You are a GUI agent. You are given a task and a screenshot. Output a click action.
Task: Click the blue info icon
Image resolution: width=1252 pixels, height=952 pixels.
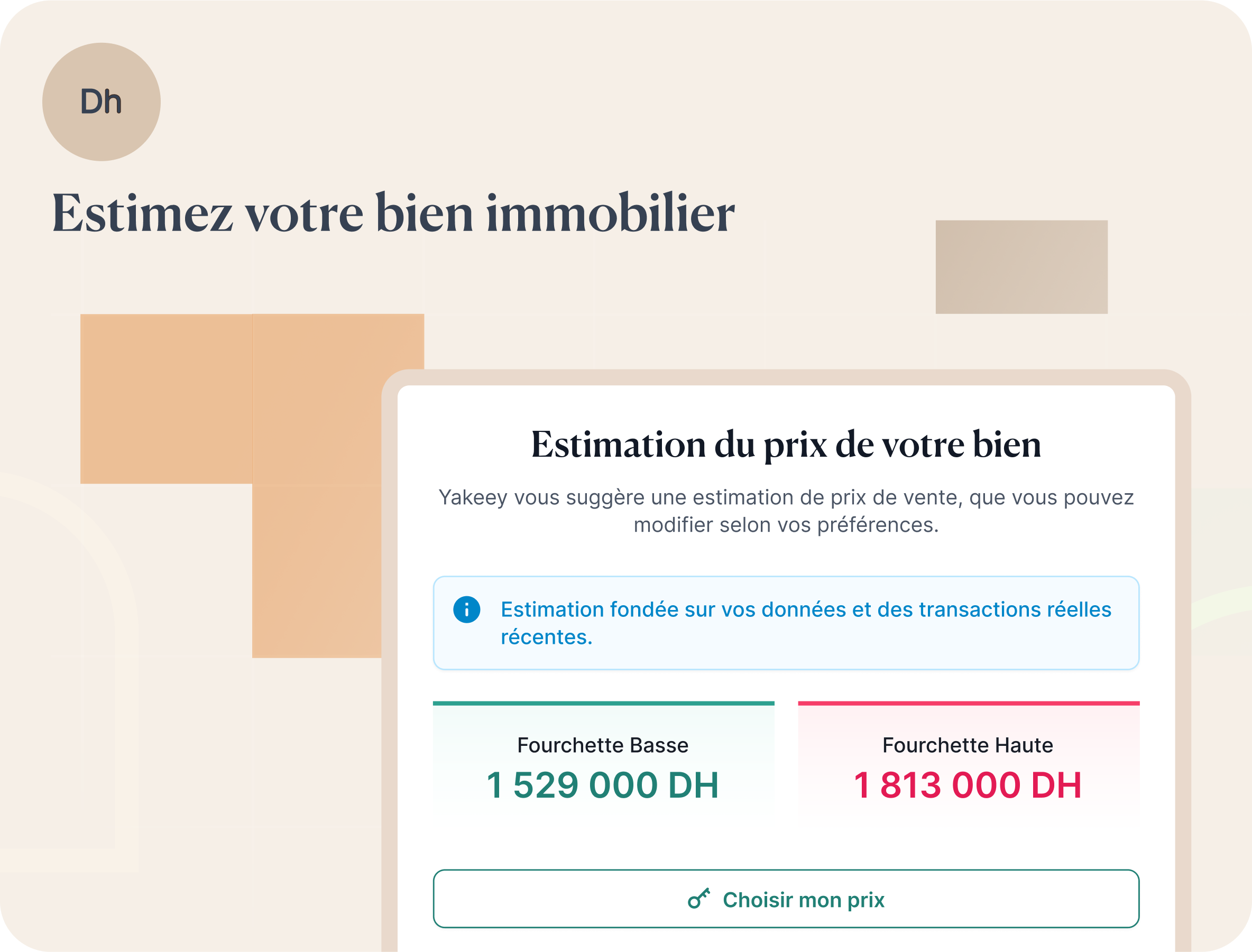(x=466, y=609)
